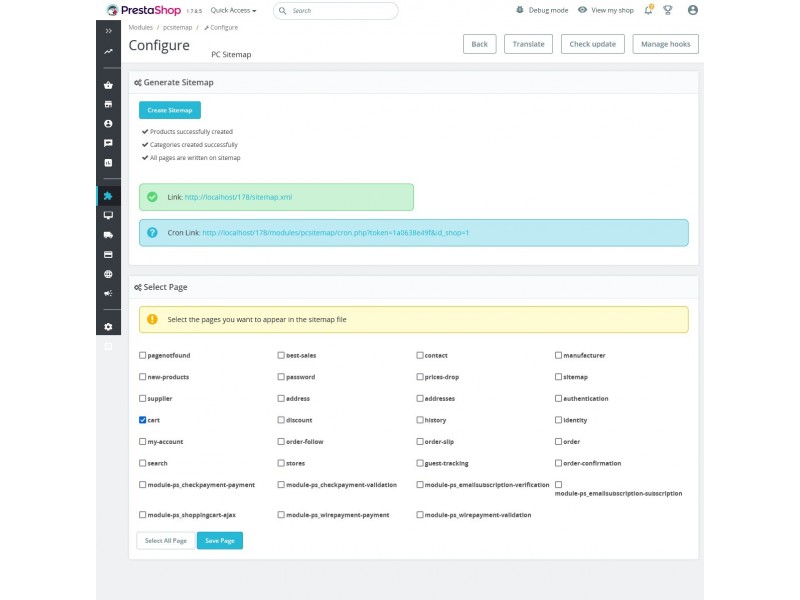This screenshot has width=800, height=600.
Task: Open International globe icon in sidebar
Action: coord(108,274)
